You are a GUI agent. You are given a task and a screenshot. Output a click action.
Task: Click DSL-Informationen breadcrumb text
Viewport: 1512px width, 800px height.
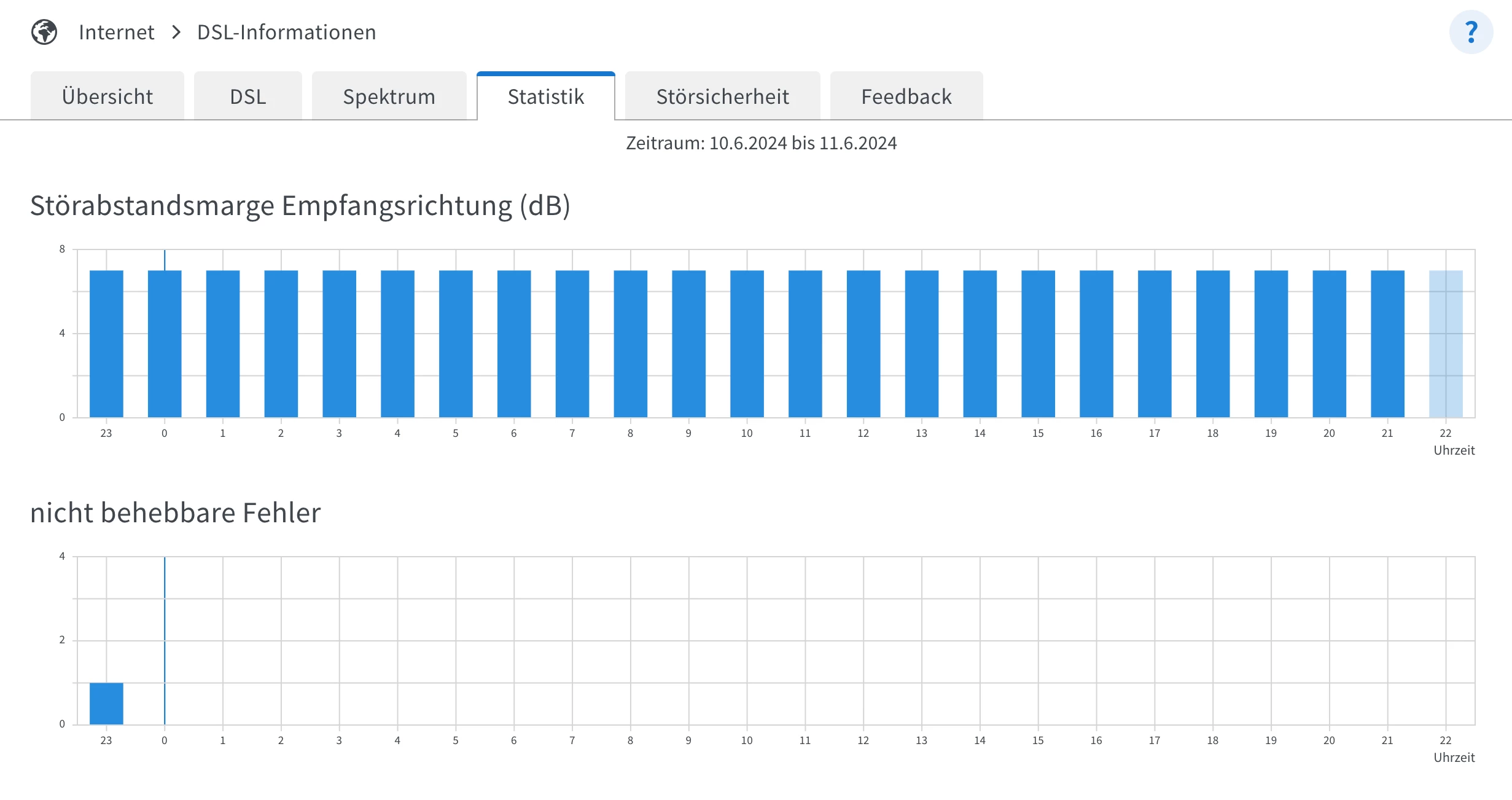(286, 32)
